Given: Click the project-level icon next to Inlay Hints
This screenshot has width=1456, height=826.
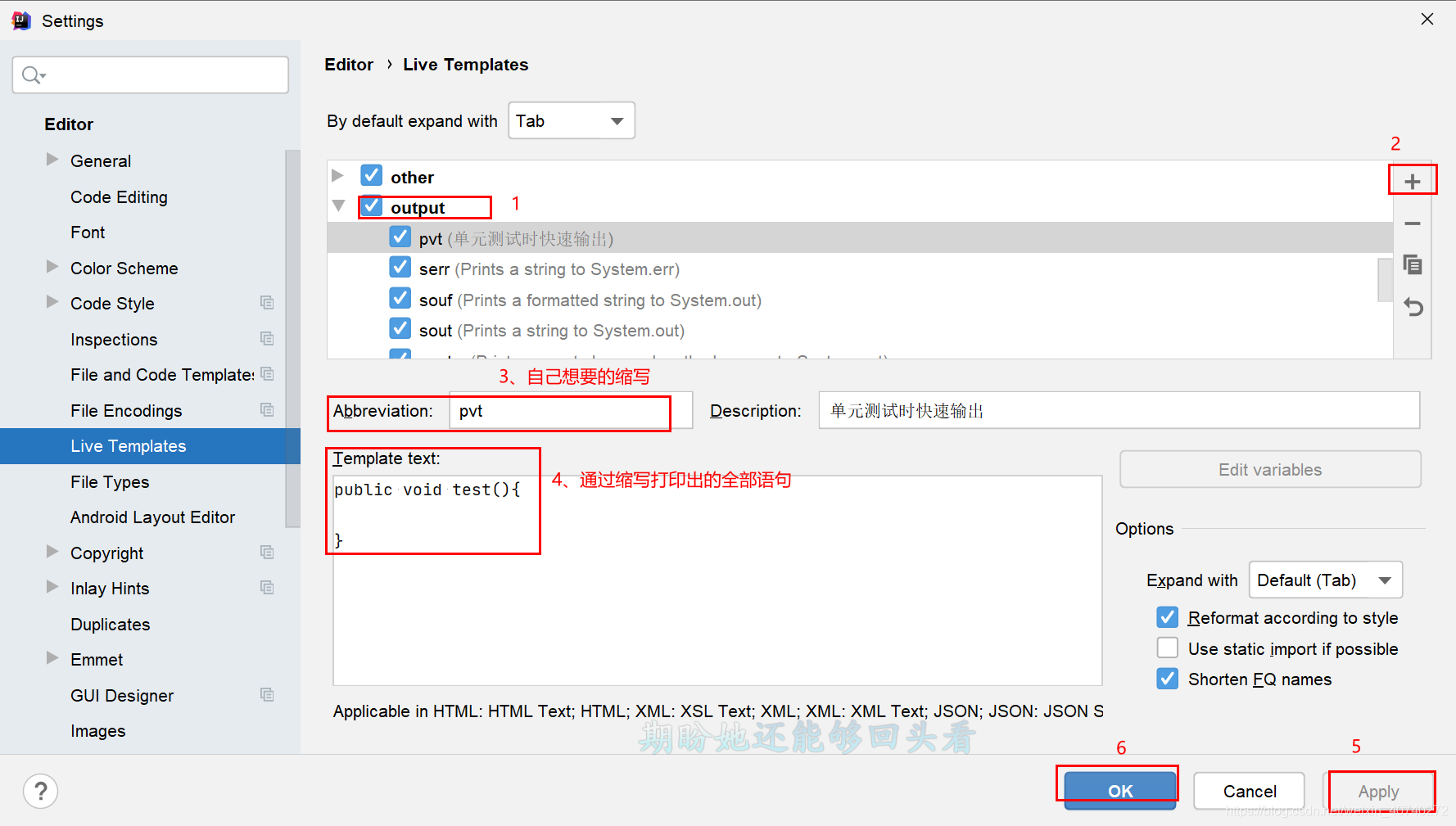Looking at the screenshot, I should 267,588.
